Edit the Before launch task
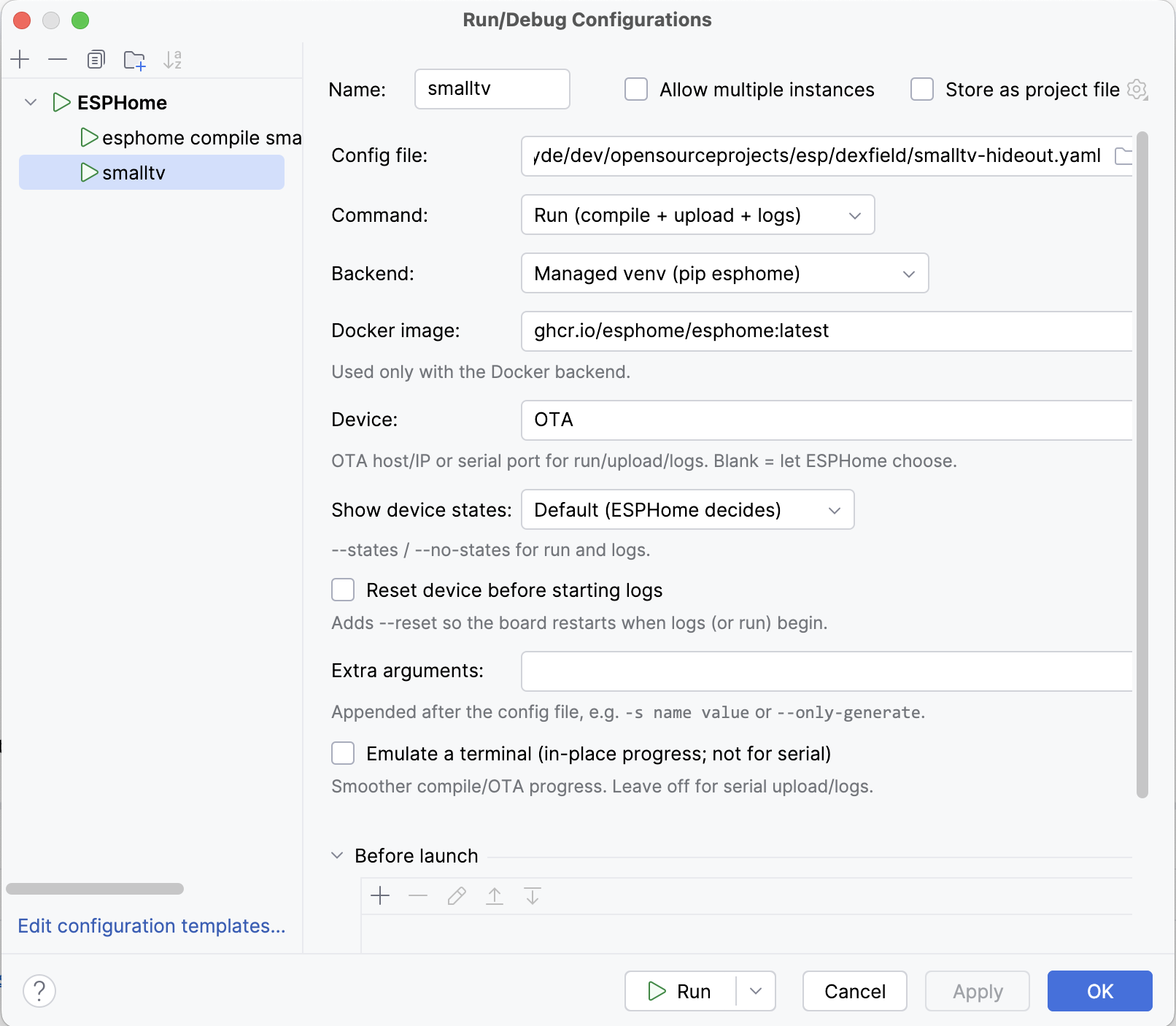This screenshot has height=1026, width=1176. click(457, 895)
